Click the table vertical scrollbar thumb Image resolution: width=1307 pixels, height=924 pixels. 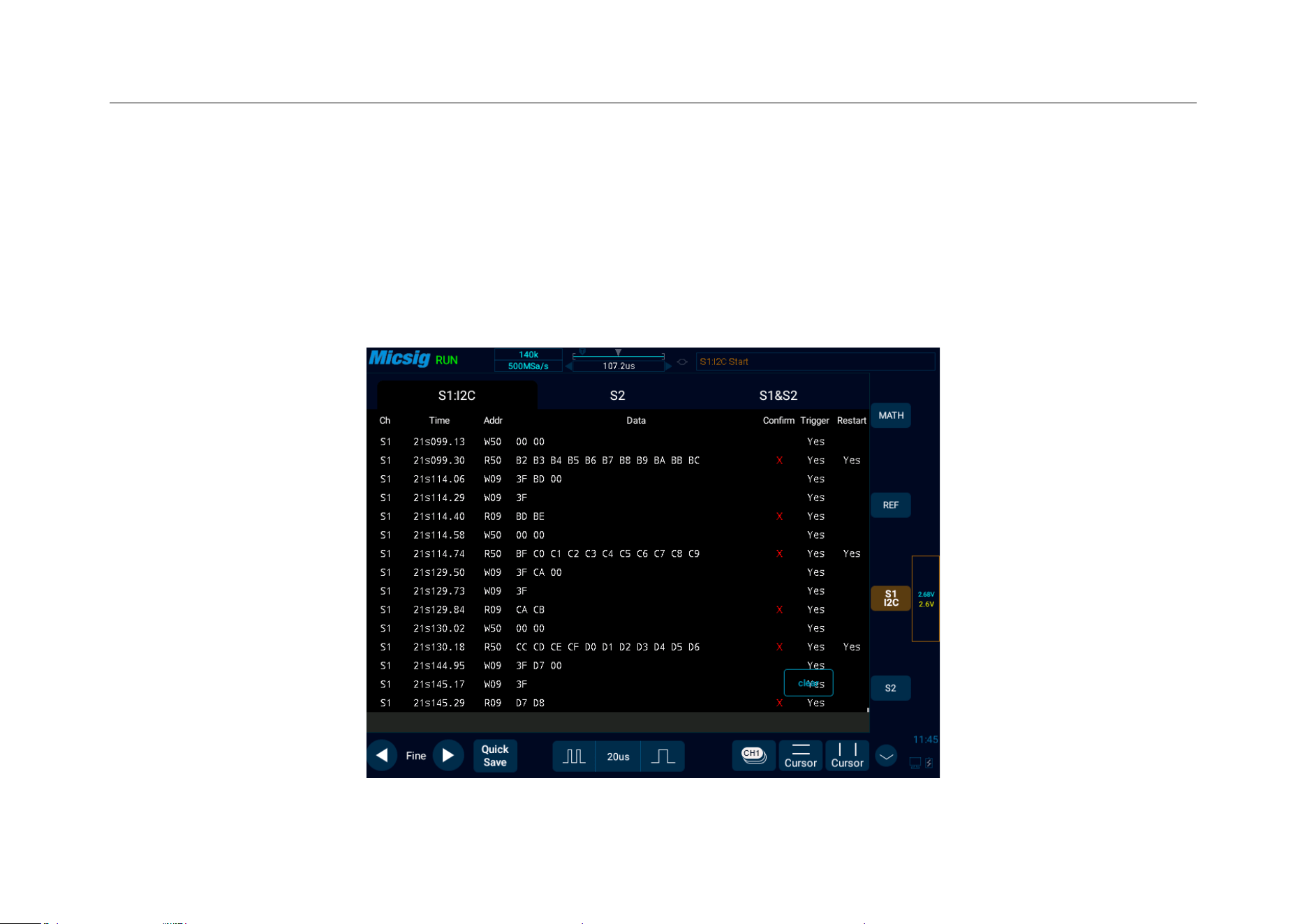(x=868, y=710)
